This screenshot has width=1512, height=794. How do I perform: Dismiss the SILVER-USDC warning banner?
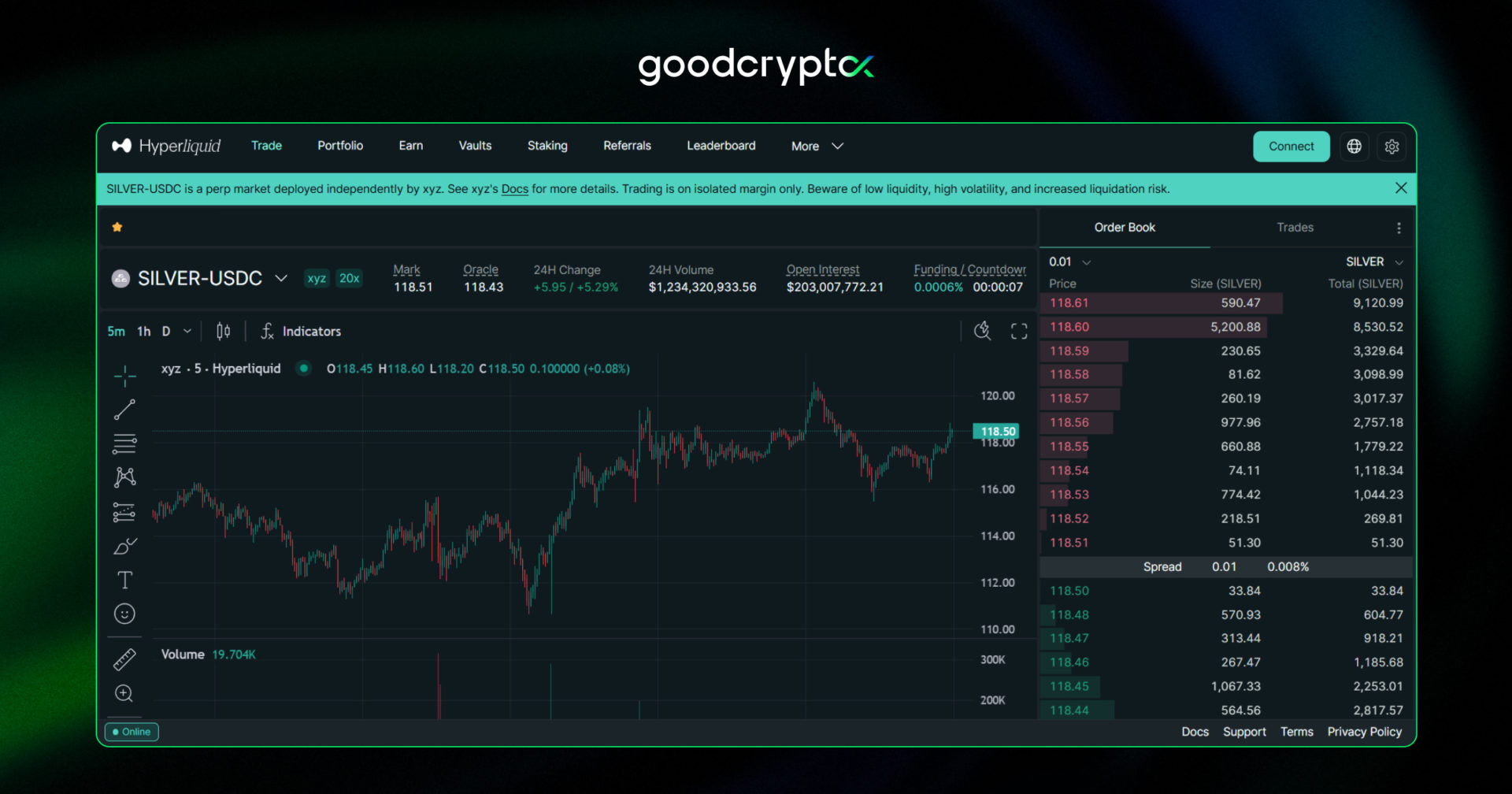(1400, 188)
